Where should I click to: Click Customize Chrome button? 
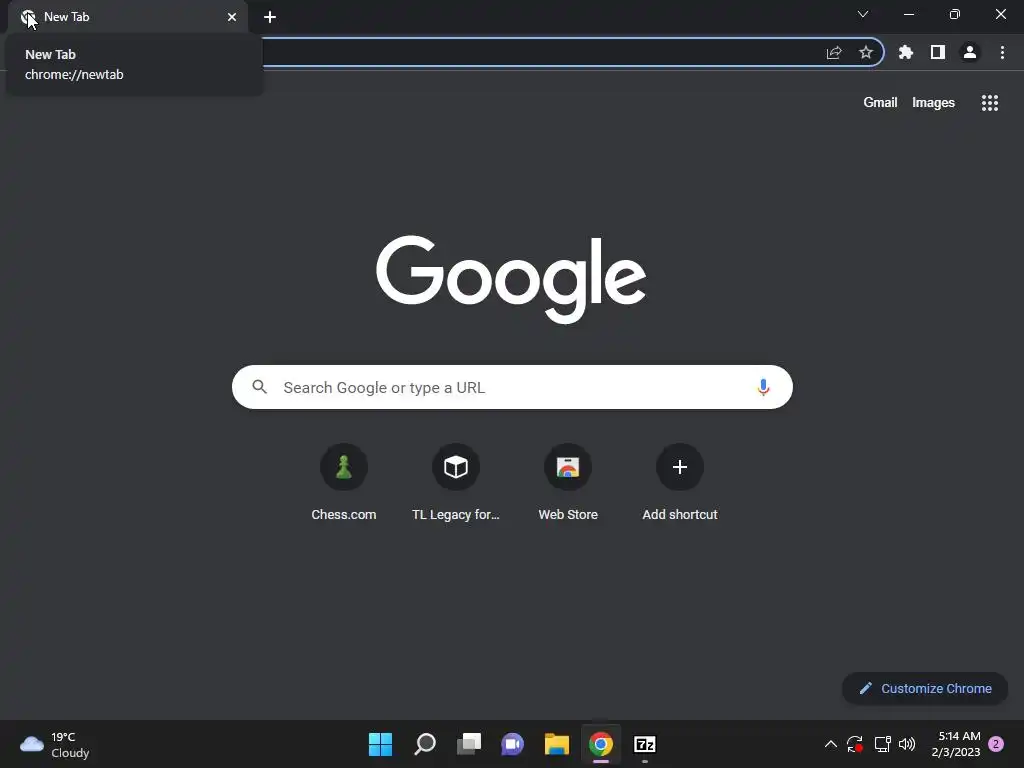tap(925, 688)
